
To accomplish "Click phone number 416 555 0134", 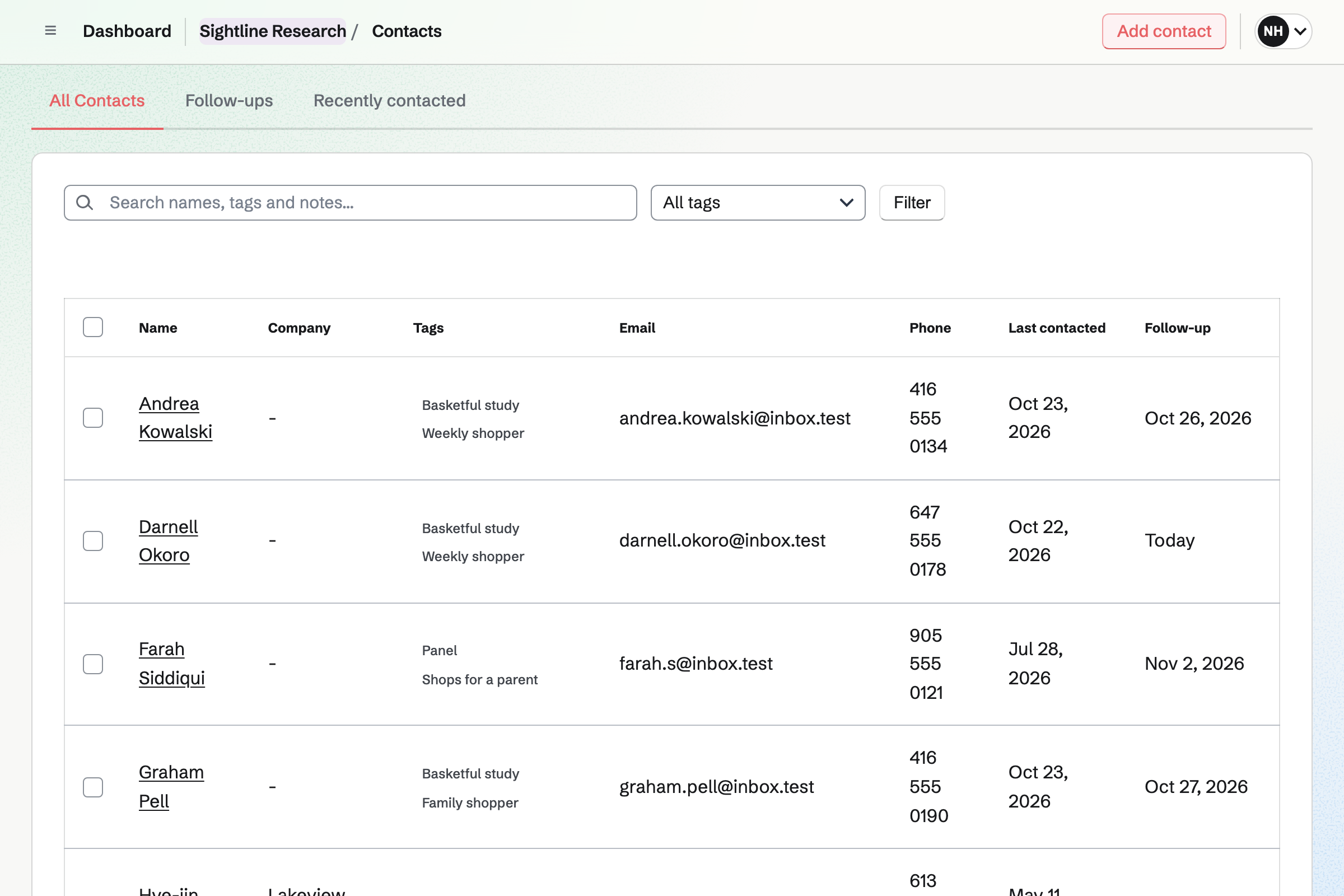I will [928, 418].
